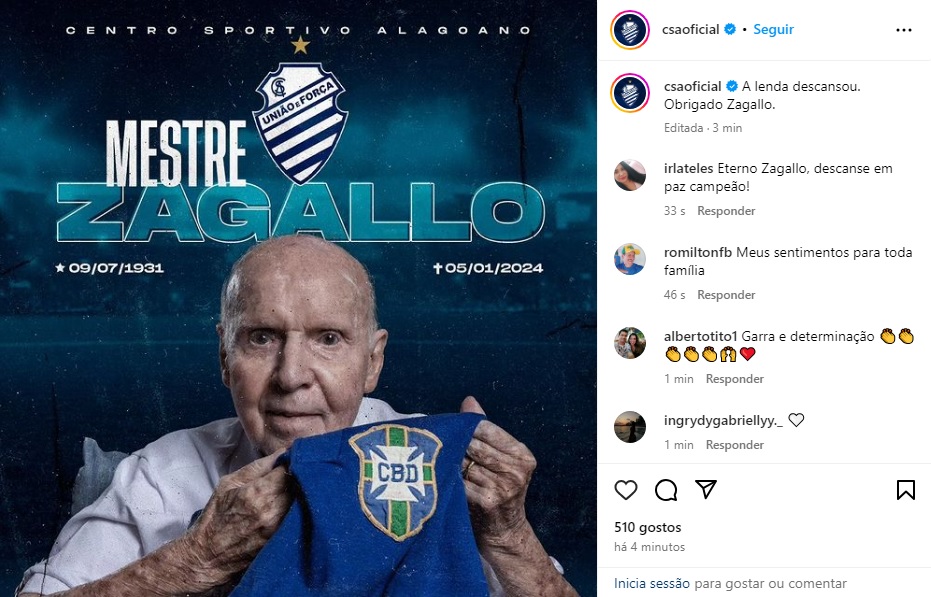Click the csaoficial avatar beside the caption
The height and width of the screenshot is (597, 931).
(630, 93)
